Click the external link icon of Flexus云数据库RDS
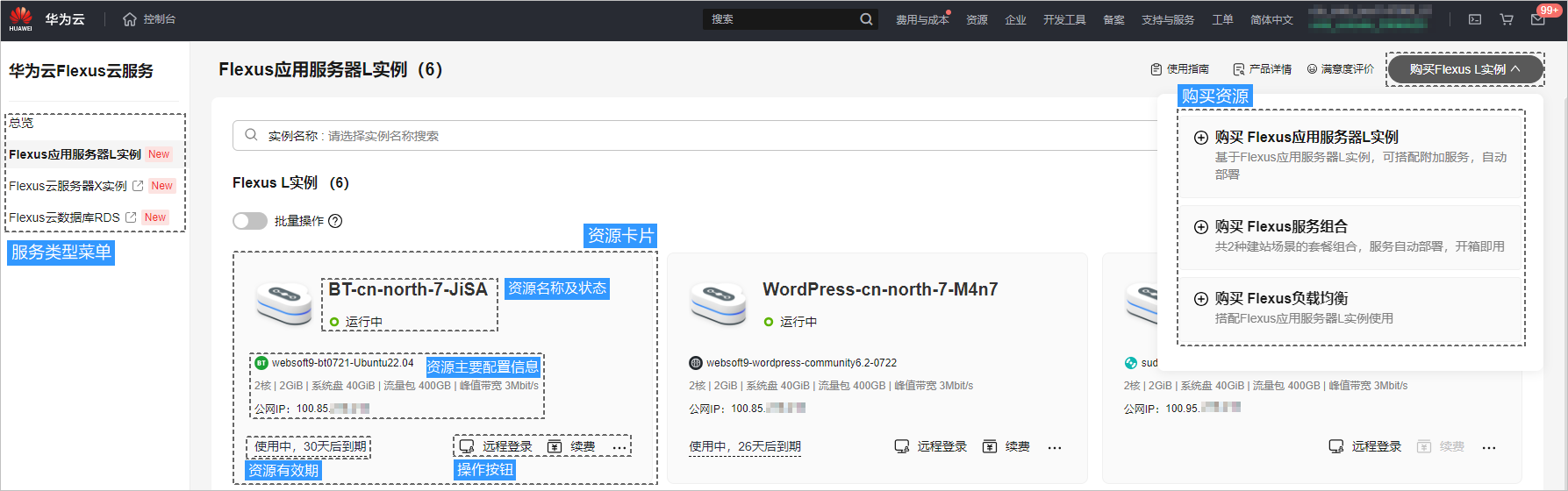1568x491 pixels. (131, 217)
